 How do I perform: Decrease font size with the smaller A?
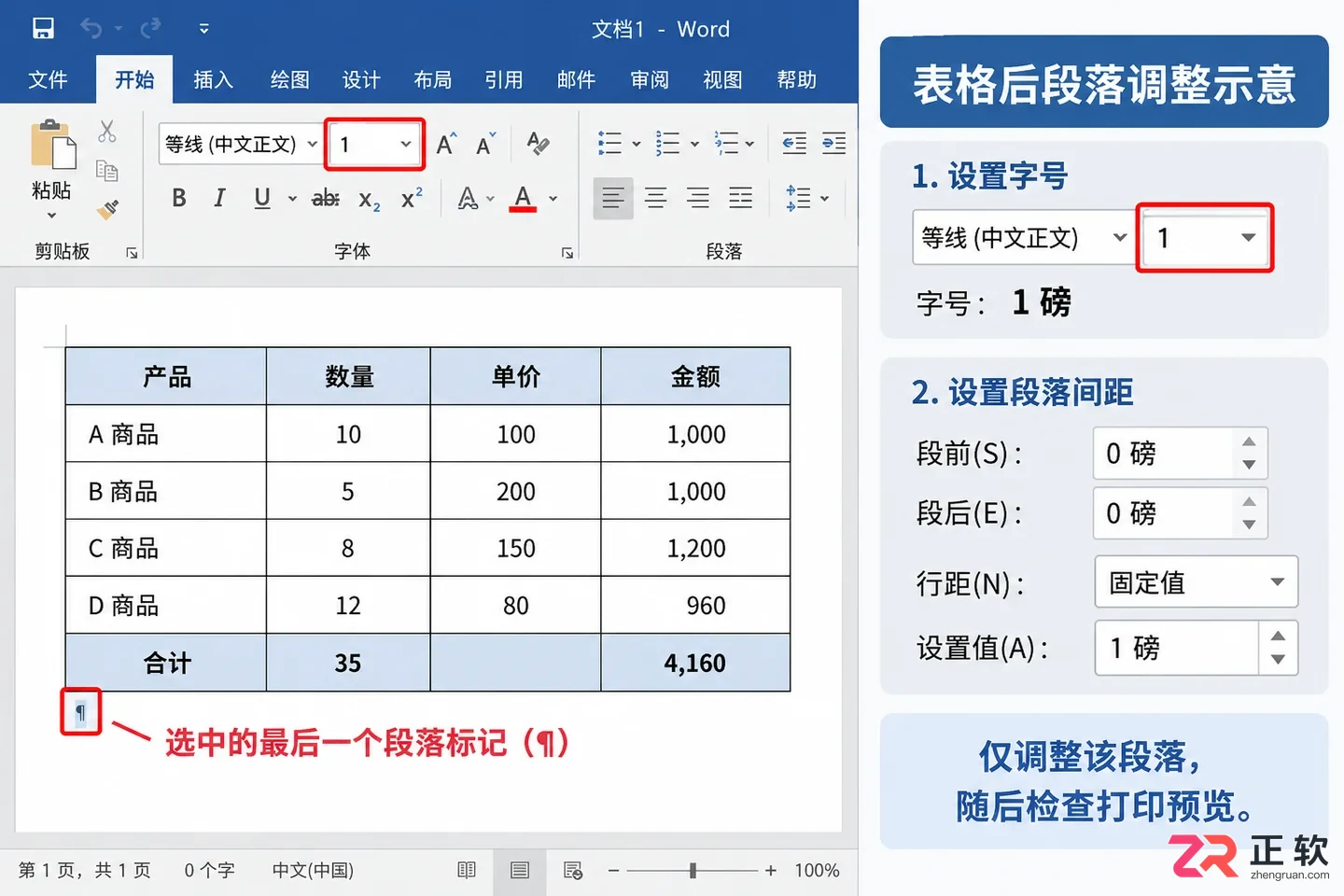point(485,144)
